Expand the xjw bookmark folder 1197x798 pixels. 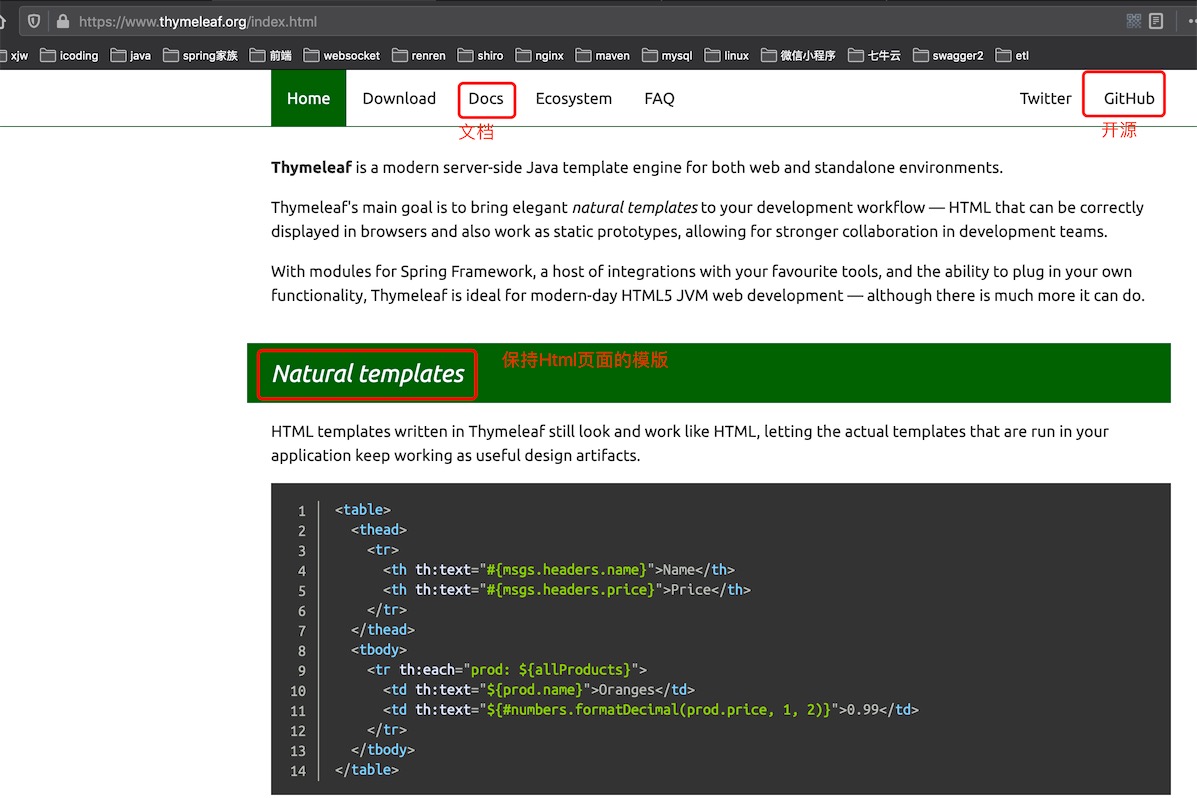click(14, 56)
